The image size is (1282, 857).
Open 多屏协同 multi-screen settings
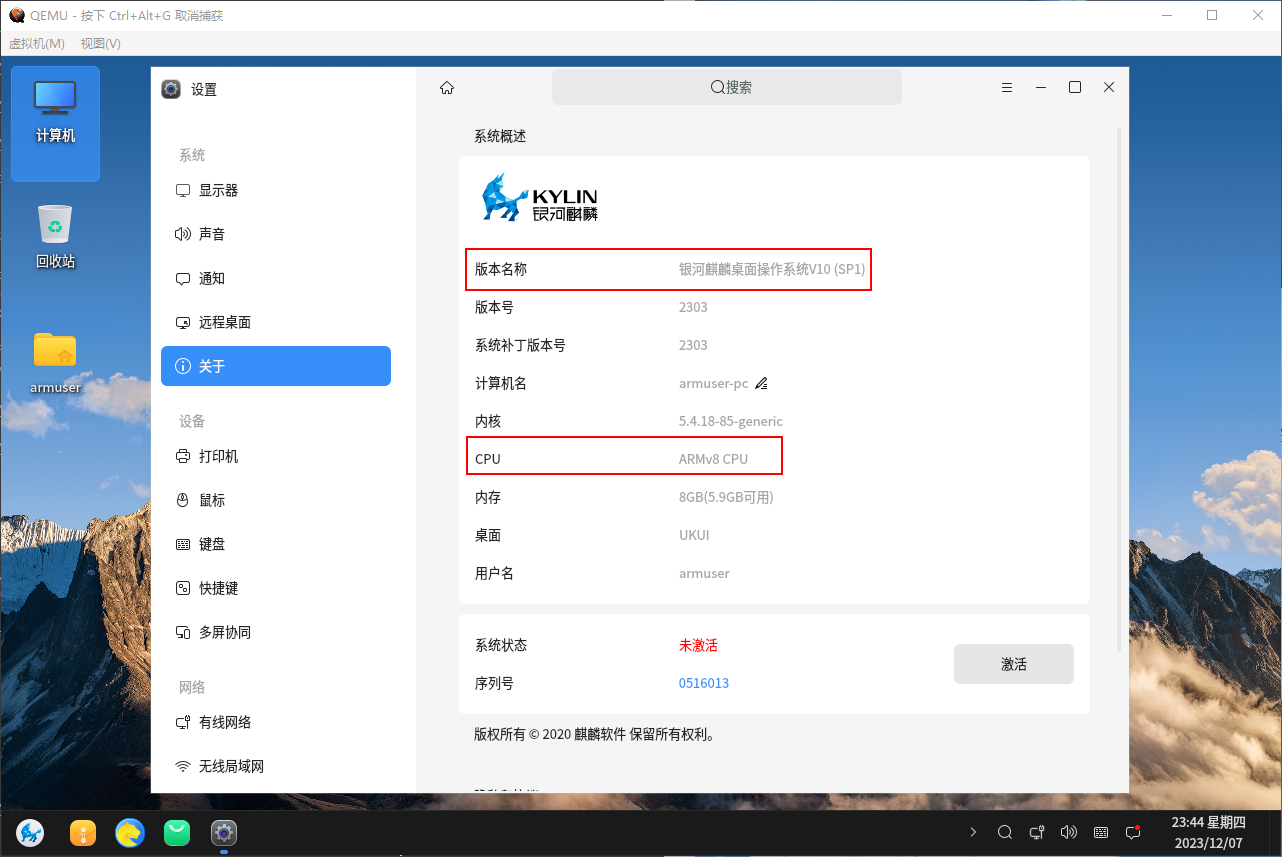pyautogui.click(x=276, y=632)
